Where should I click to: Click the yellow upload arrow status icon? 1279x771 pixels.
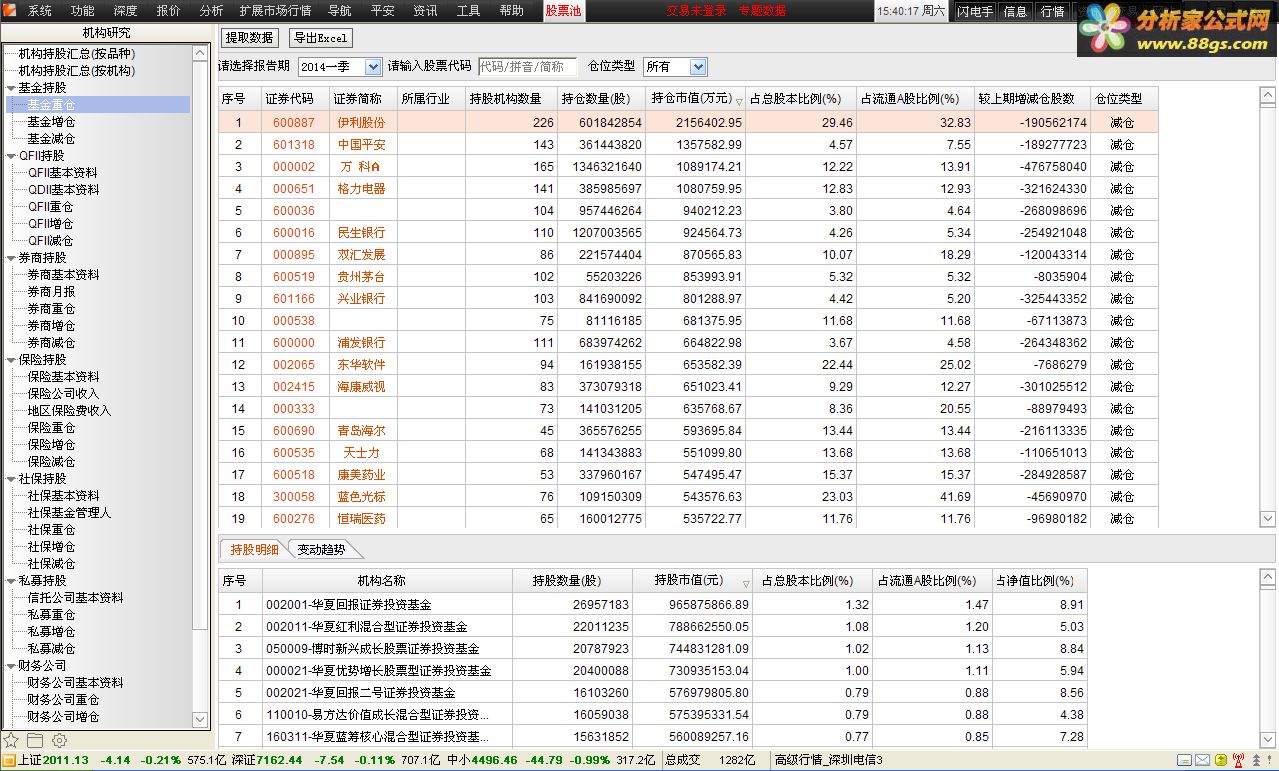[x=1220, y=761]
